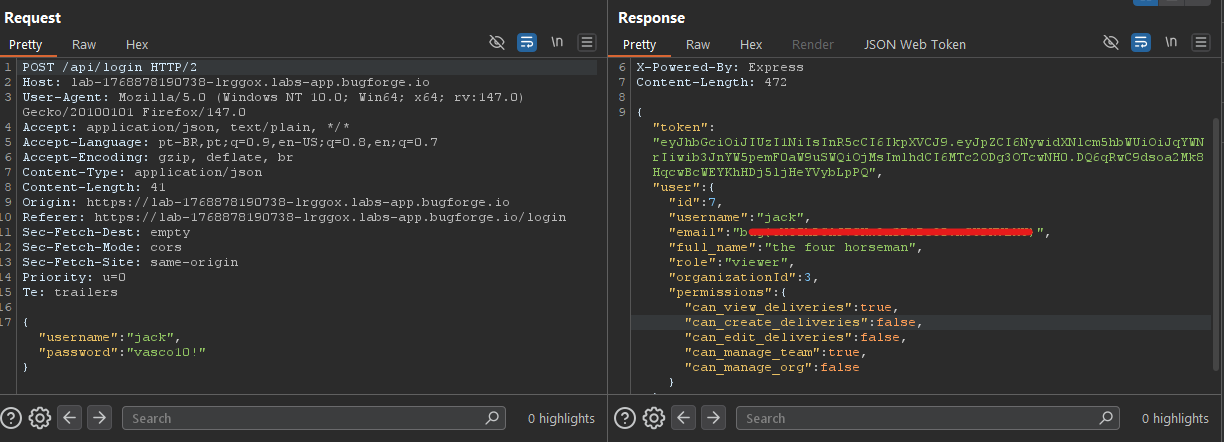Open search settings gear below Response panel
This screenshot has height=442, width=1224.
pyautogui.click(x=654, y=418)
